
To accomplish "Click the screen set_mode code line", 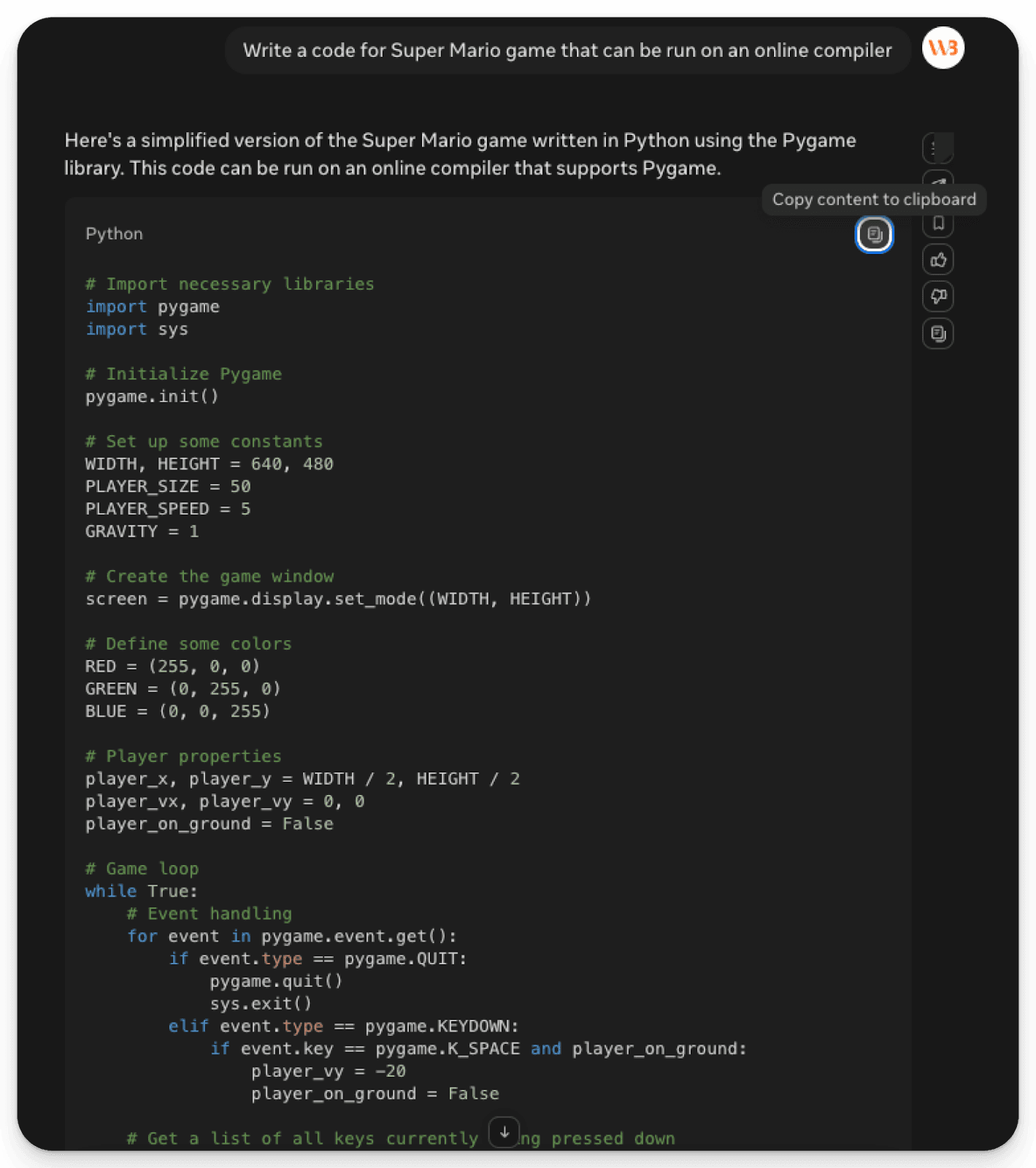I will point(338,599).
